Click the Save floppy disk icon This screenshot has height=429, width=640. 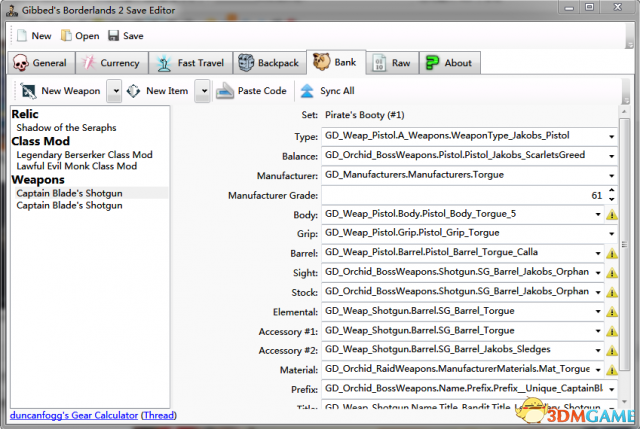pyautogui.click(x=113, y=36)
